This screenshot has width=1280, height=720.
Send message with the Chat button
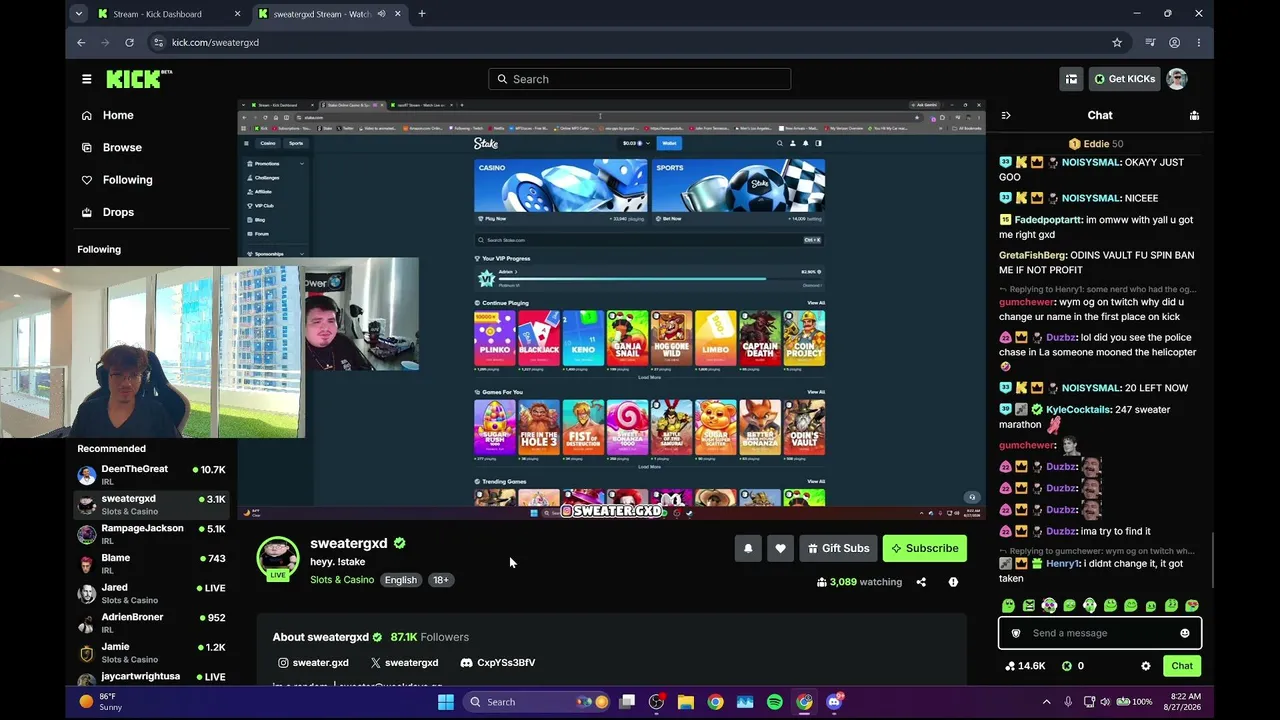pos(1182,666)
